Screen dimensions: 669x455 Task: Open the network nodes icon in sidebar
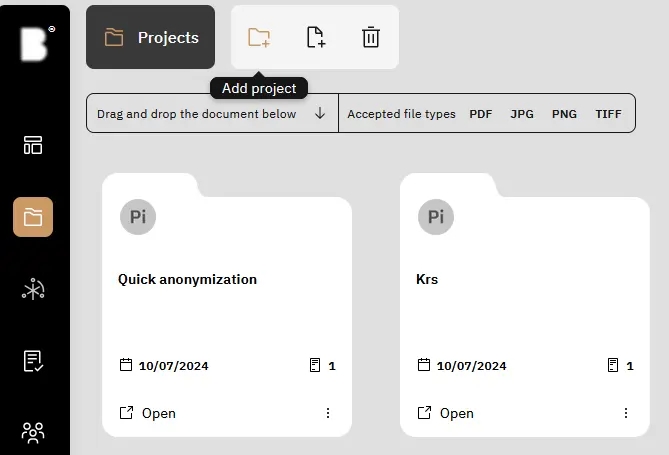[x=33, y=290]
